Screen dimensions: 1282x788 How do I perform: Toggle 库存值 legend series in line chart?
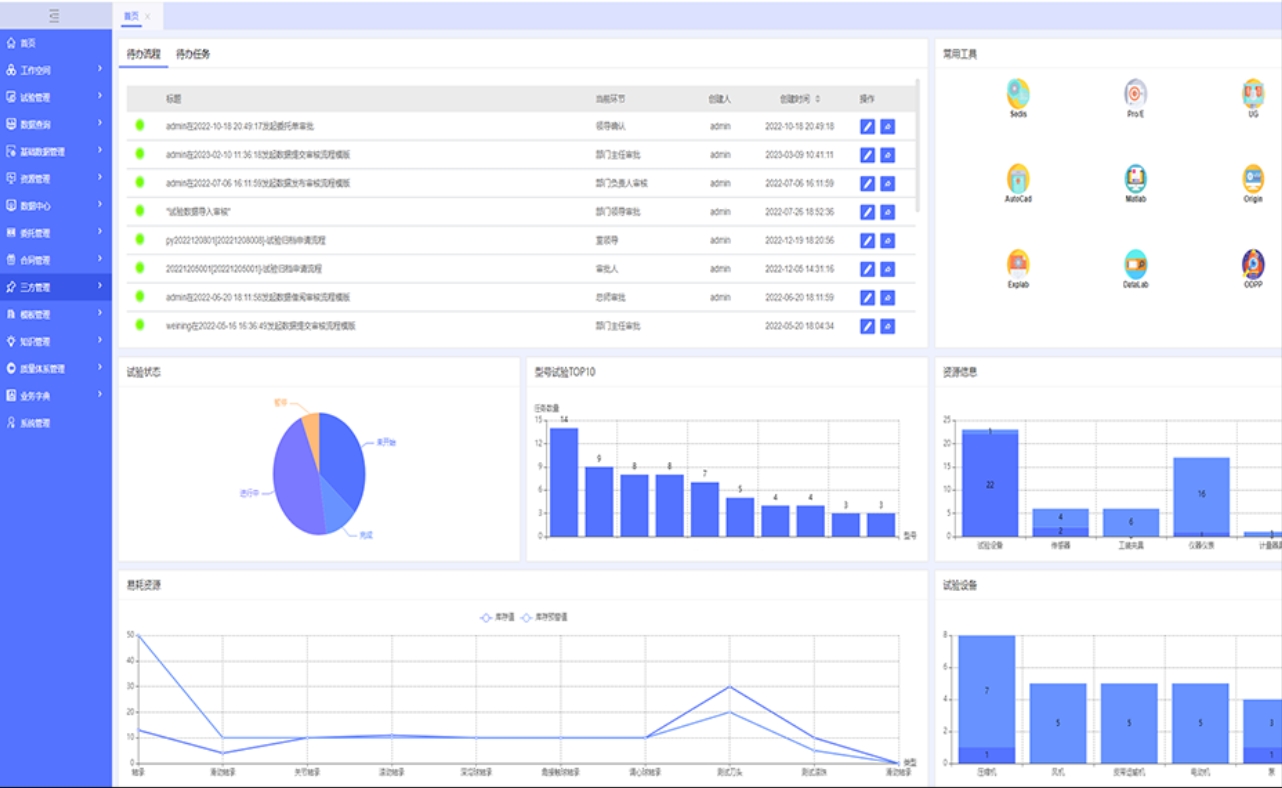coord(495,618)
